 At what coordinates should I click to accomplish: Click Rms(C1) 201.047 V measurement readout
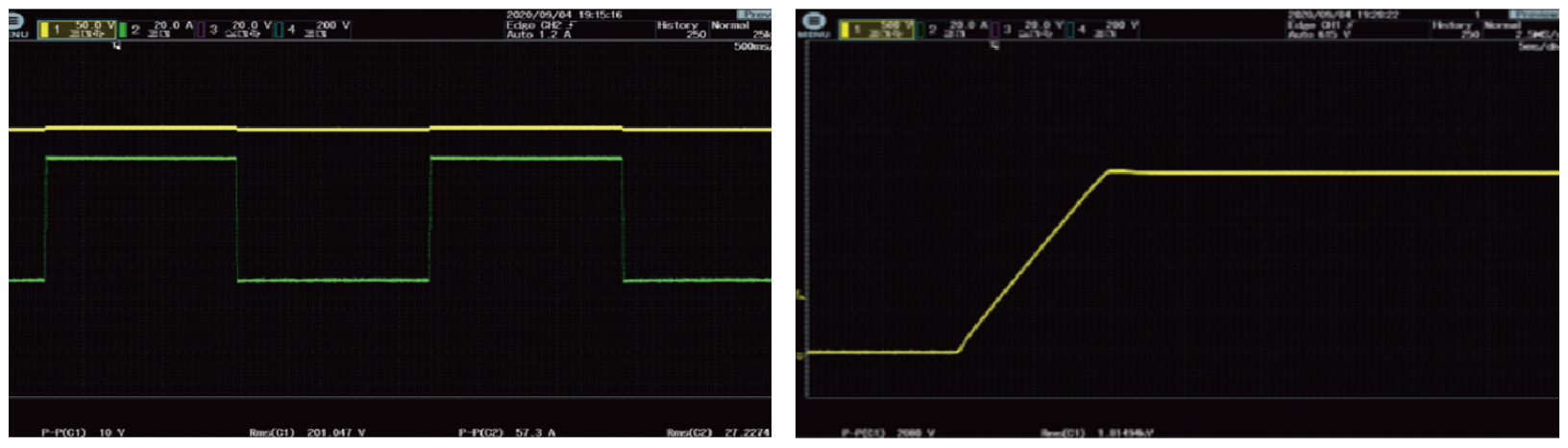[307, 433]
